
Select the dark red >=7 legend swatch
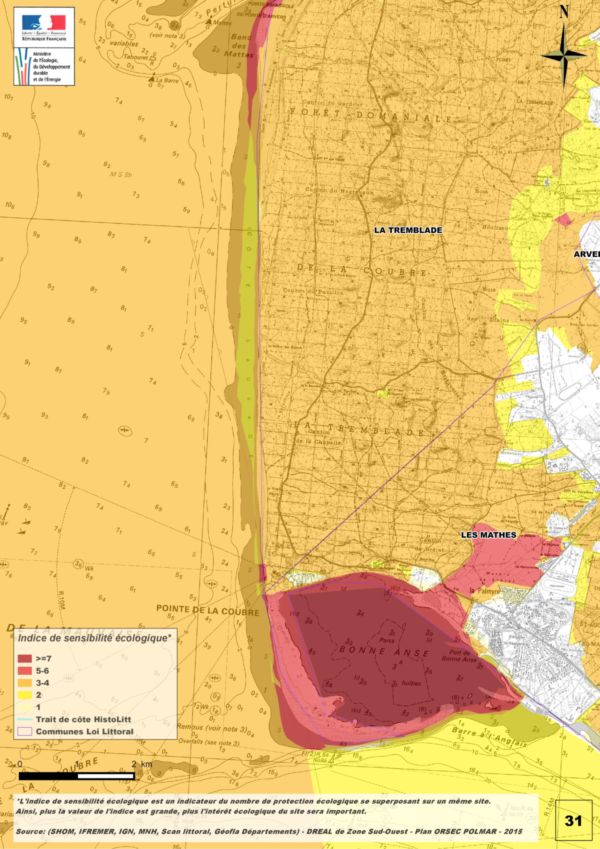pyautogui.click(x=24, y=658)
